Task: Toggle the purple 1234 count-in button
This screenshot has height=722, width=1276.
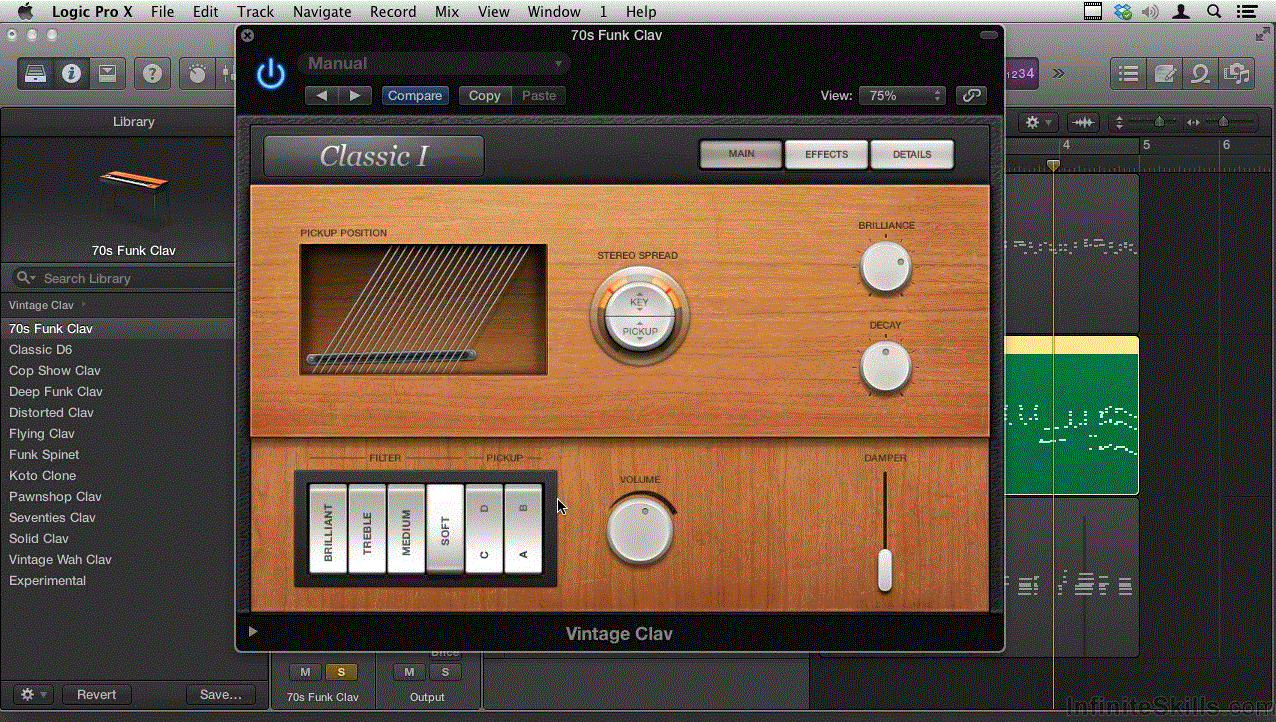Action: (x=1020, y=73)
